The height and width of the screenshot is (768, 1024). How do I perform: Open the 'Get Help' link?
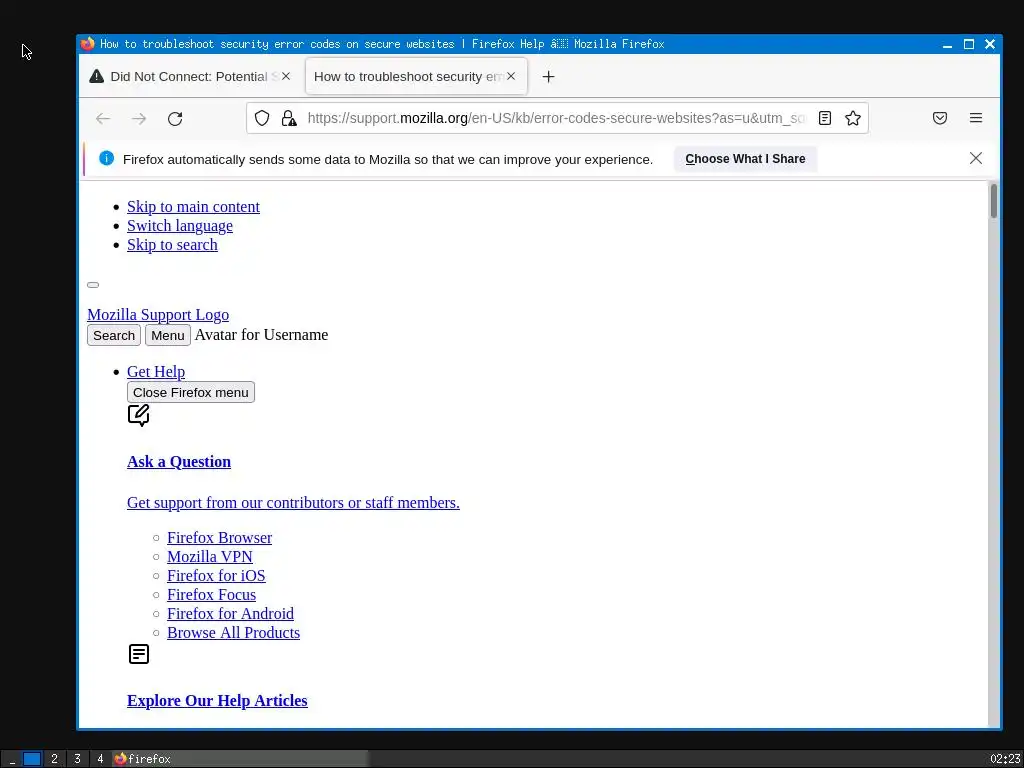coord(156,371)
